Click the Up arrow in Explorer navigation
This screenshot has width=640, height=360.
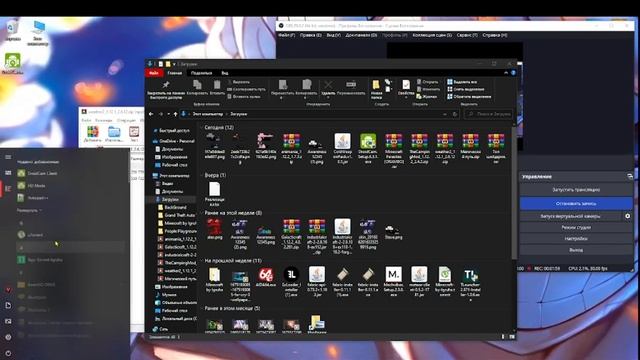coord(176,114)
